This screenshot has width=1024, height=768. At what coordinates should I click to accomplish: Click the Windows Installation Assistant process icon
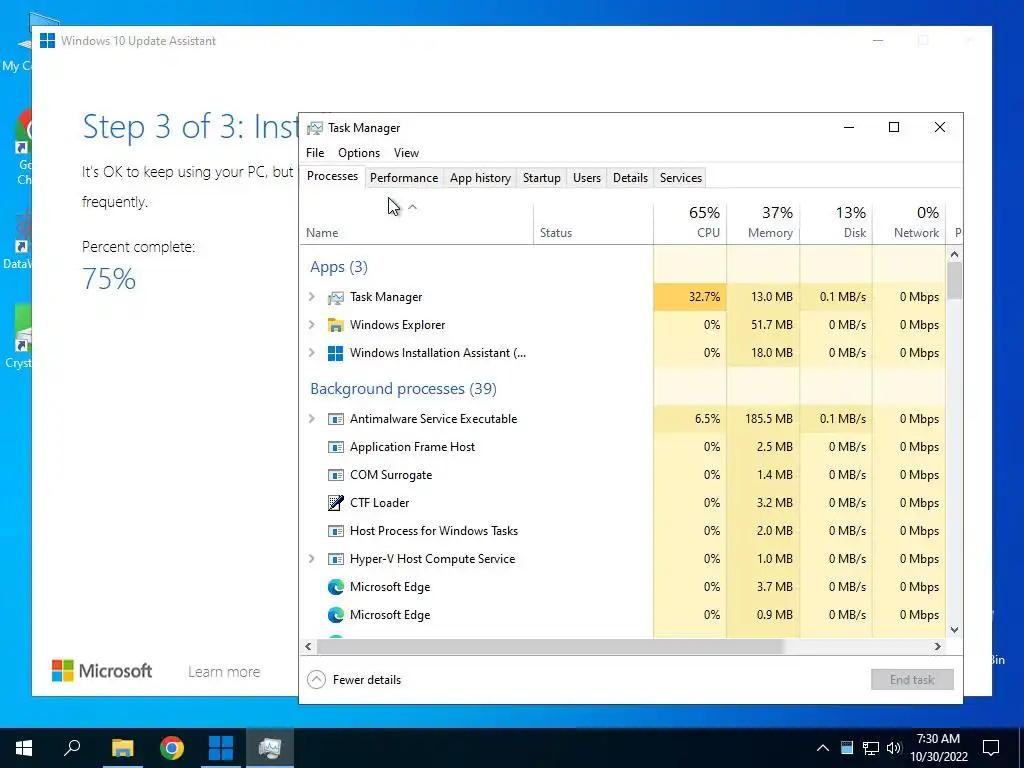(x=335, y=353)
